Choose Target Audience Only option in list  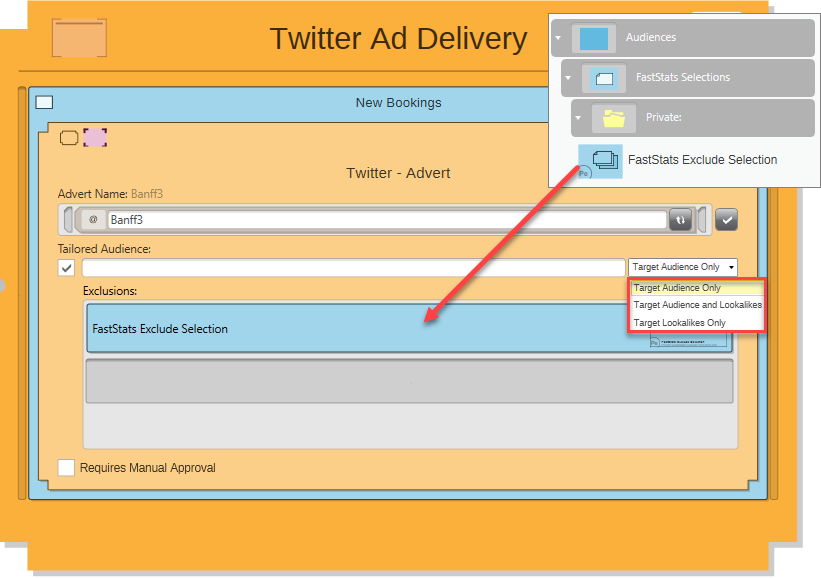coord(696,288)
